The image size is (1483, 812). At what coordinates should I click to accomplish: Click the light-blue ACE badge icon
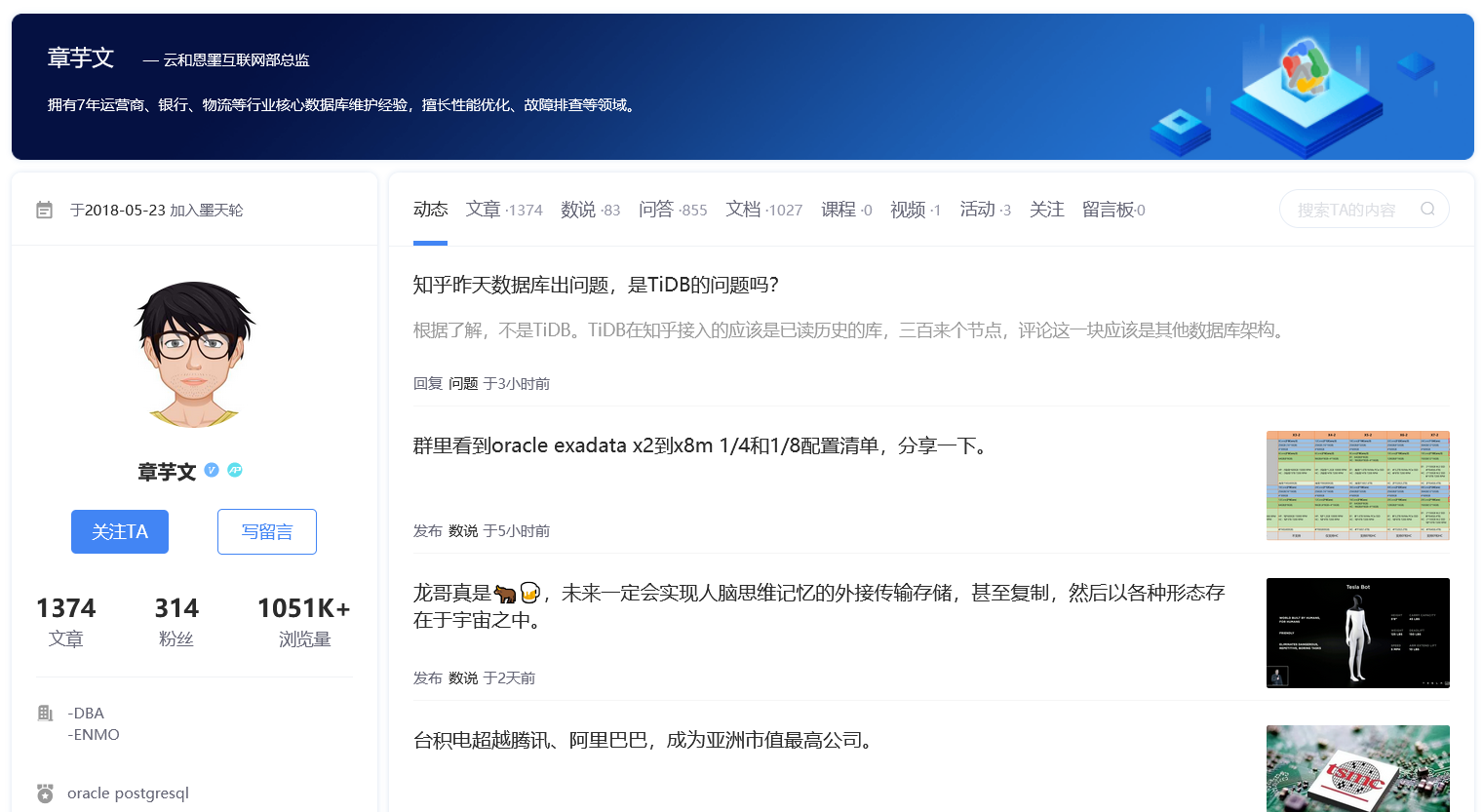[x=235, y=470]
